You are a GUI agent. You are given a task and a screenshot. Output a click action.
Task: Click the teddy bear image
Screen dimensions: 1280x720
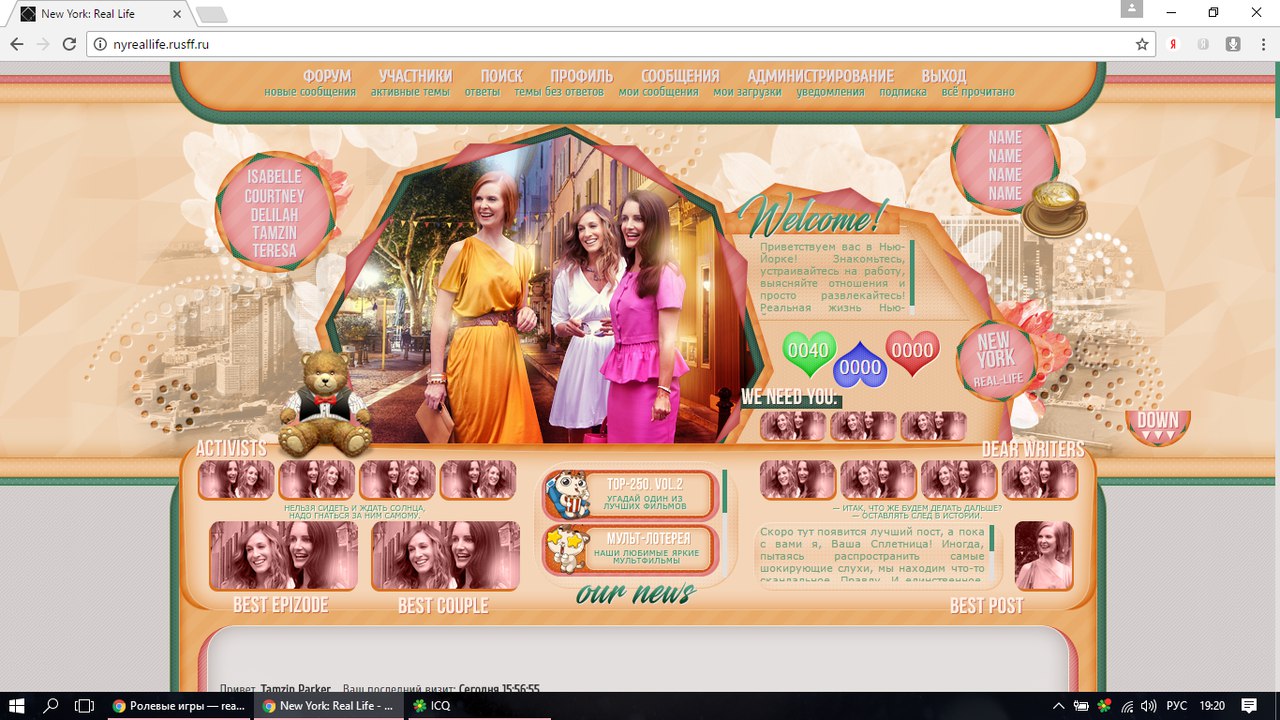point(322,402)
